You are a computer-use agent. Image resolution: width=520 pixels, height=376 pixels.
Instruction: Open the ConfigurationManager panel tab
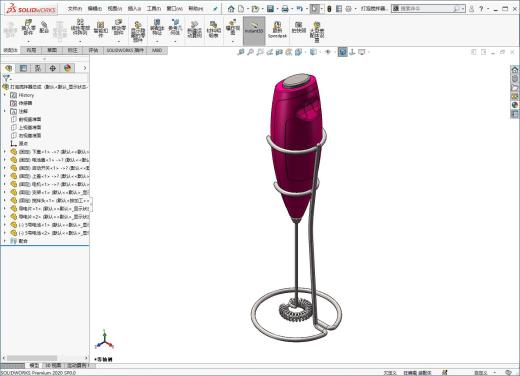pyautogui.click(x=38, y=68)
